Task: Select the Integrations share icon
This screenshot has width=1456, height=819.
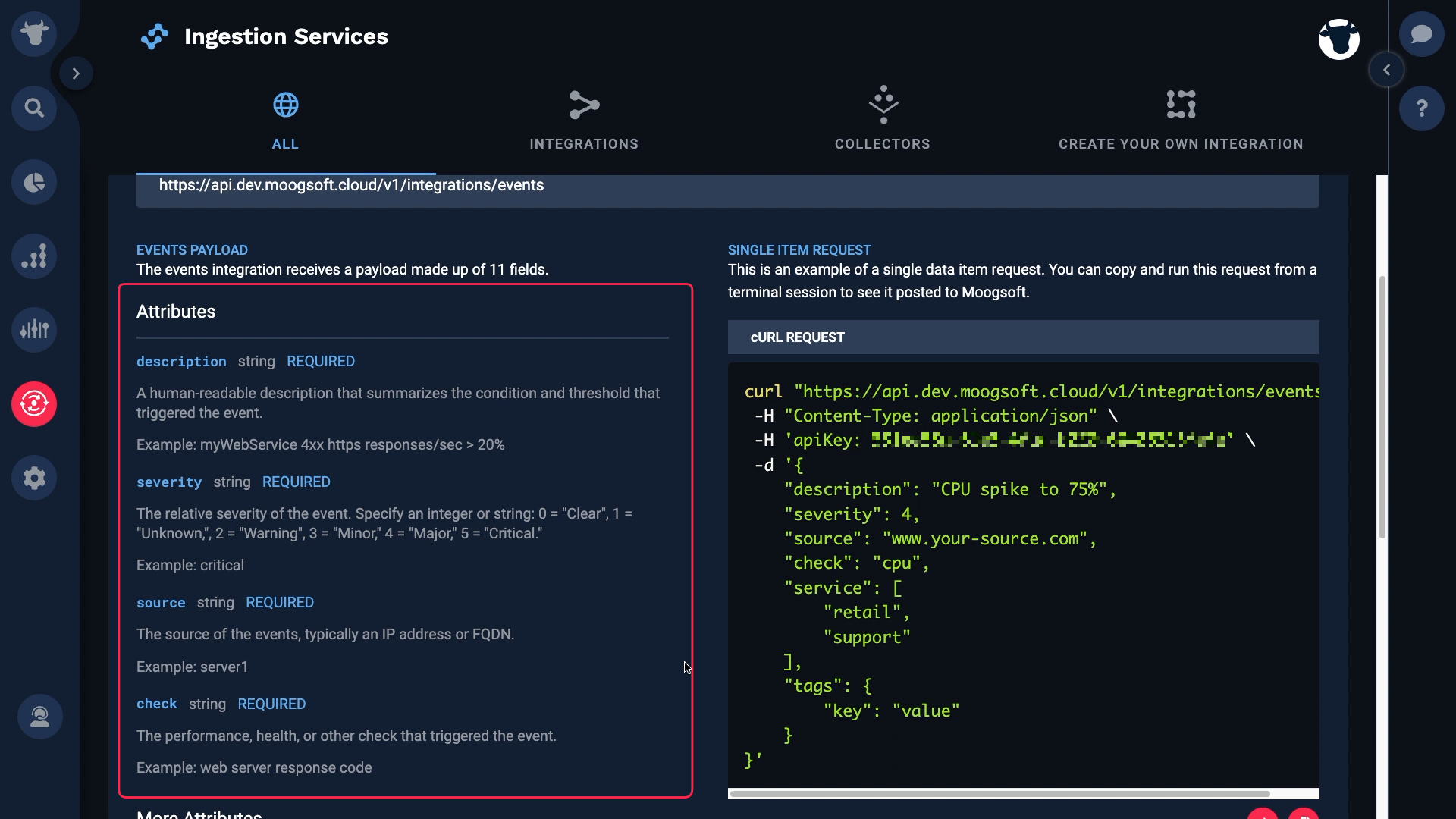Action: pyautogui.click(x=584, y=105)
